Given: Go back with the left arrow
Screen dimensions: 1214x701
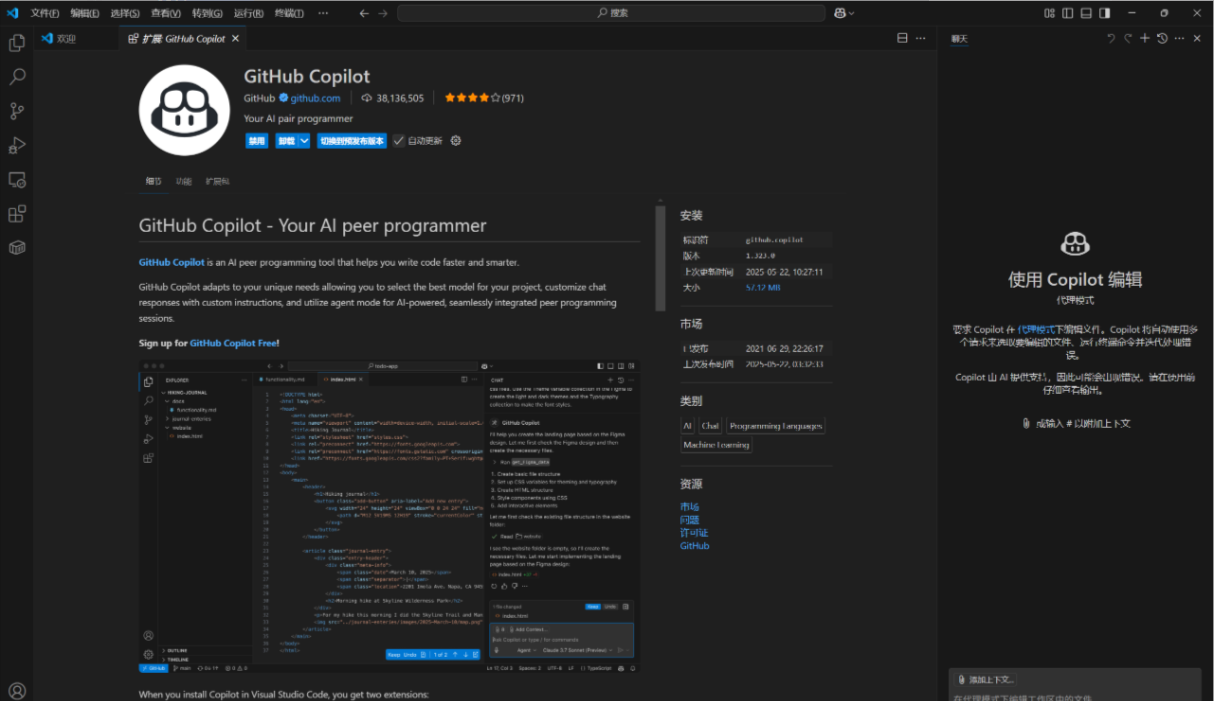Looking at the screenshot, I should [364, 13].
